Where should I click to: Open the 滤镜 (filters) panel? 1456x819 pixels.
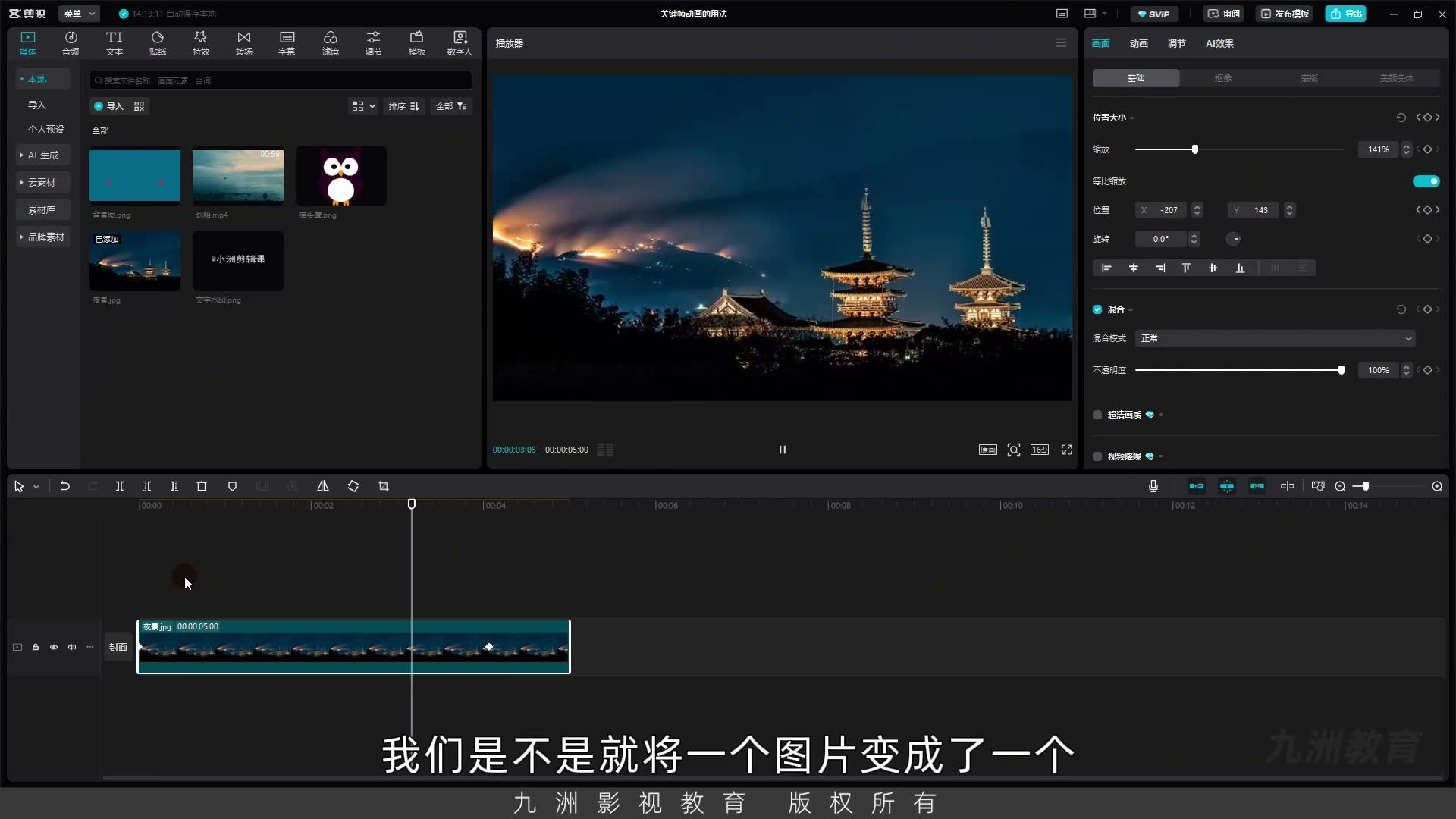click(x=331, y=43)
